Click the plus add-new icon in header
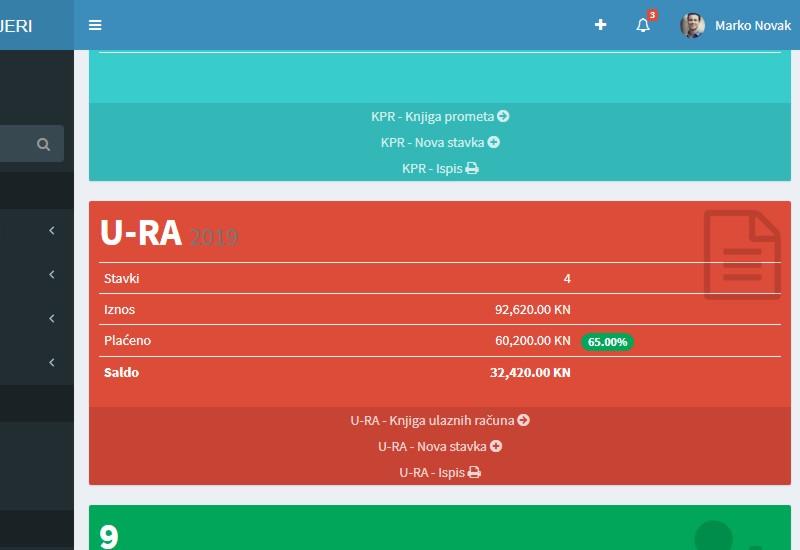 [601, 24]
